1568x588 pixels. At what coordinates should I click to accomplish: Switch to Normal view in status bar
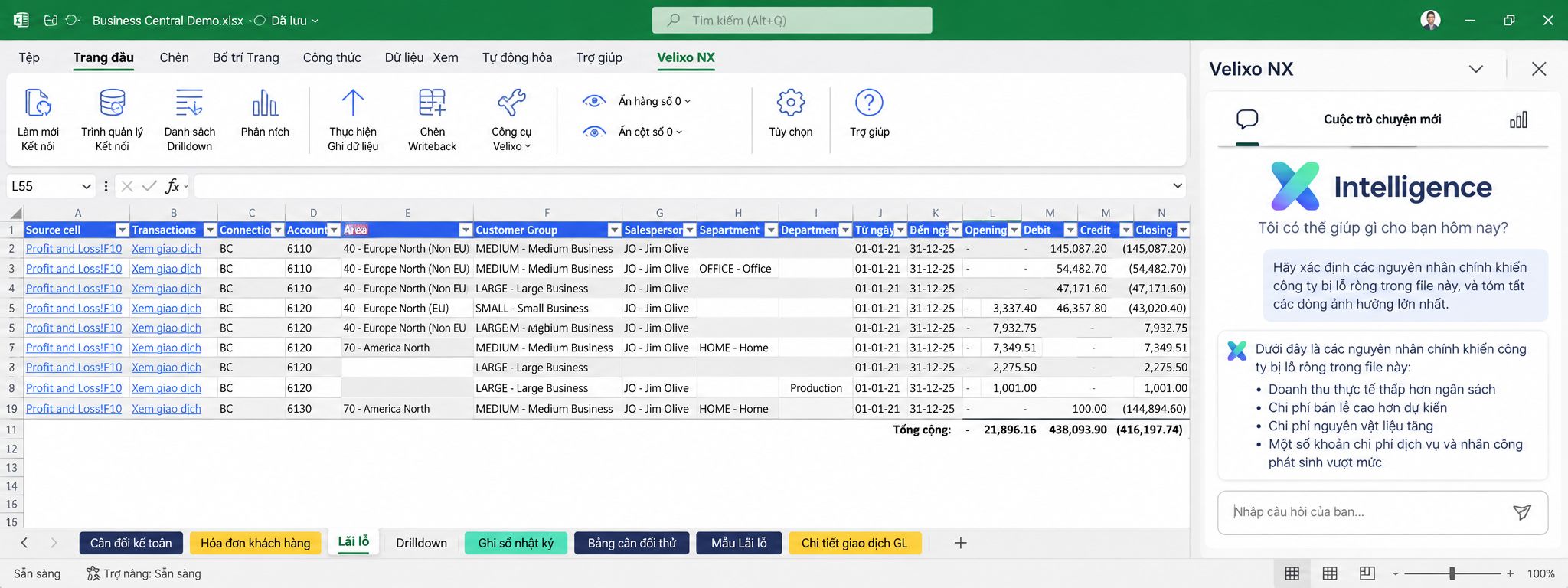(1292, 573)
